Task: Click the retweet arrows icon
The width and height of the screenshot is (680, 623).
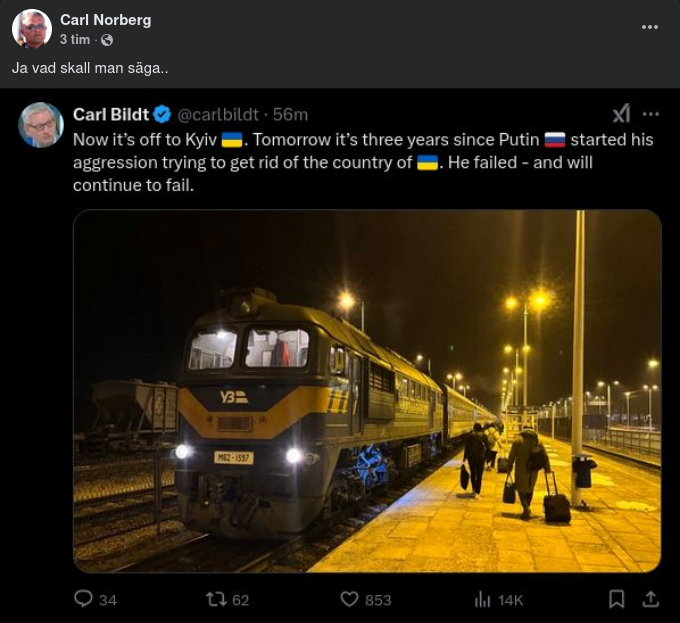Action: [x=216, y=599]
